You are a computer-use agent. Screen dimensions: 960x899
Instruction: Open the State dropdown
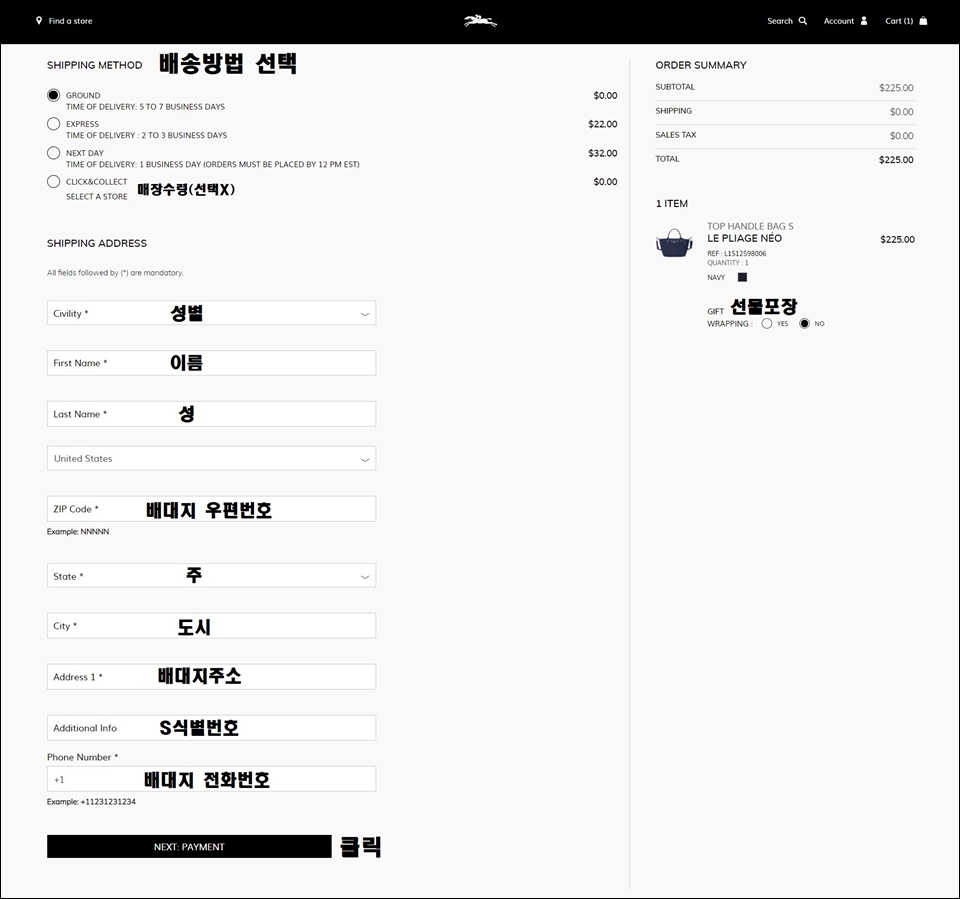[x=211, y=576]
